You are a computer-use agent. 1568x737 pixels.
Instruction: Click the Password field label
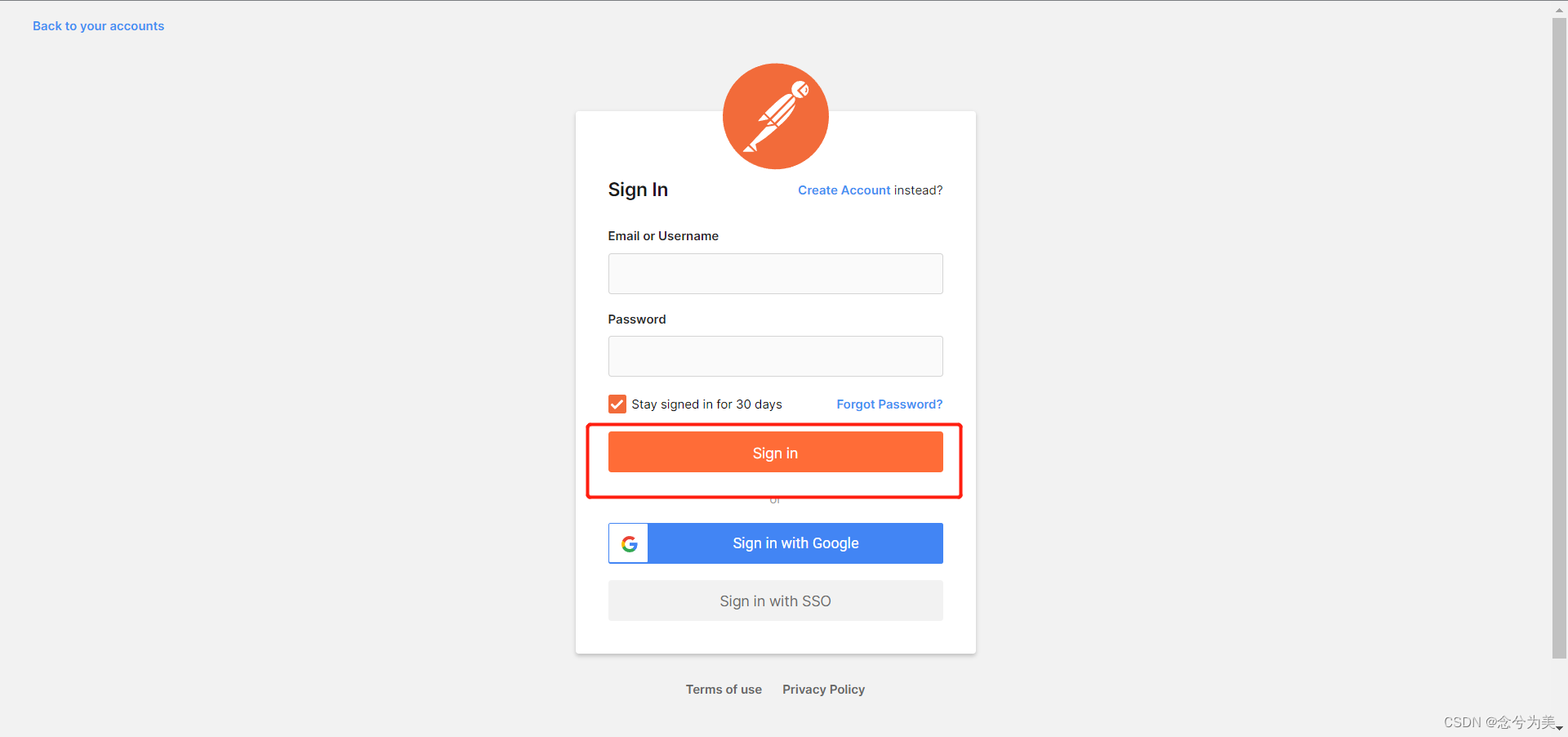(637, 319)
